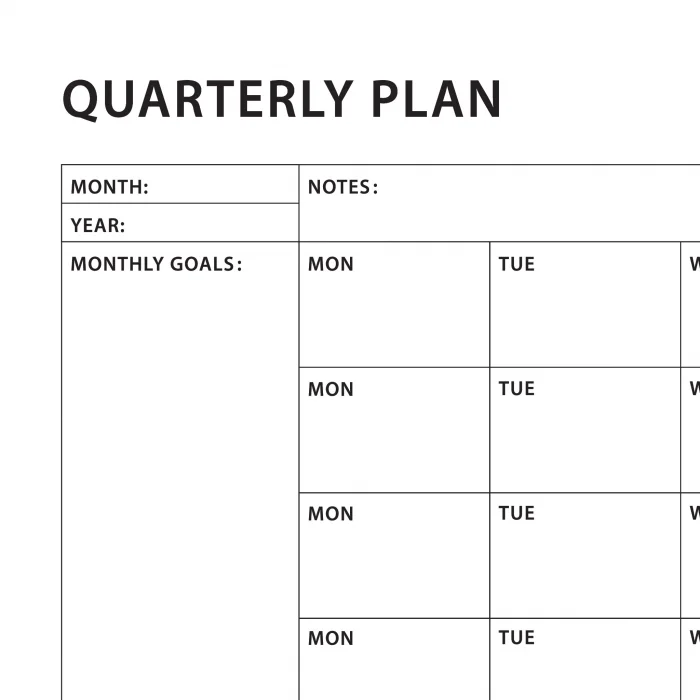This screenshot has height=700, width=700.
Task: Click the MONTHLY GOALS: label text
Action: tap(156, 265)
